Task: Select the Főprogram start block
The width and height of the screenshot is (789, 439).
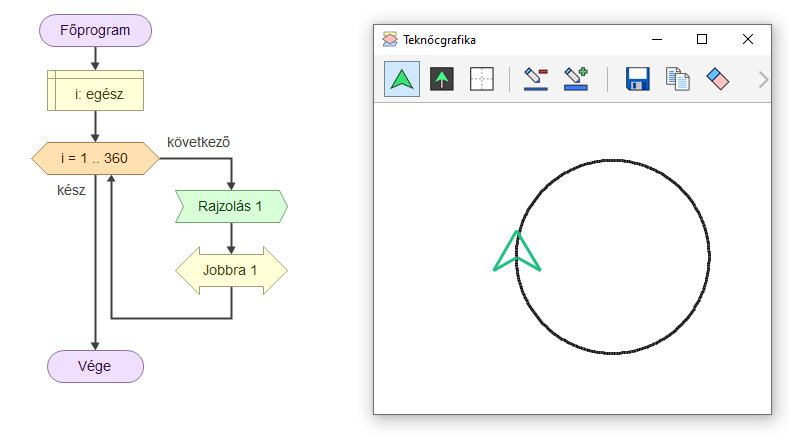Action: click(96, 30)
